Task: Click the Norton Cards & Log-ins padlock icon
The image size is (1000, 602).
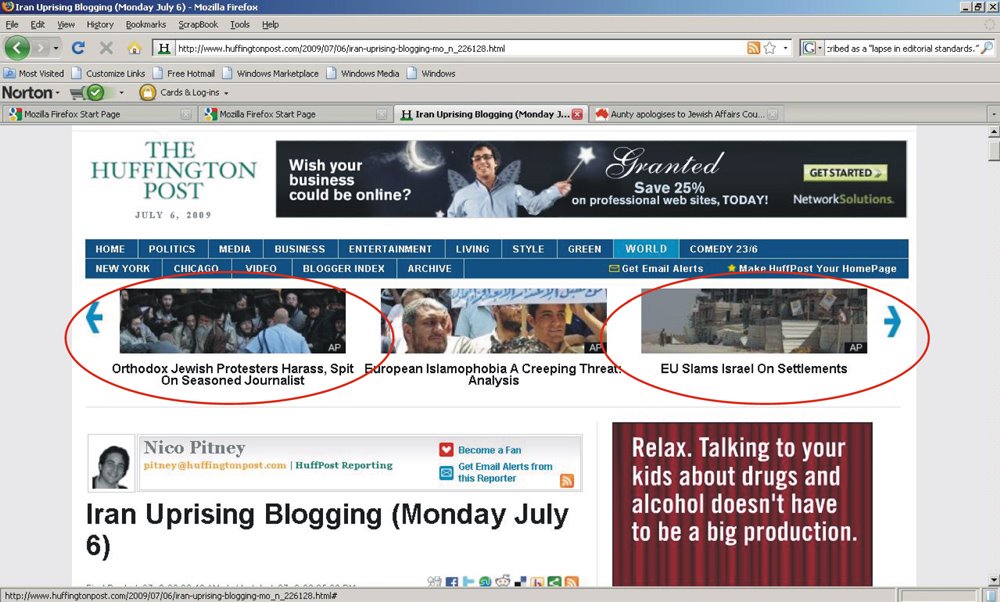Action: (147, 92)
